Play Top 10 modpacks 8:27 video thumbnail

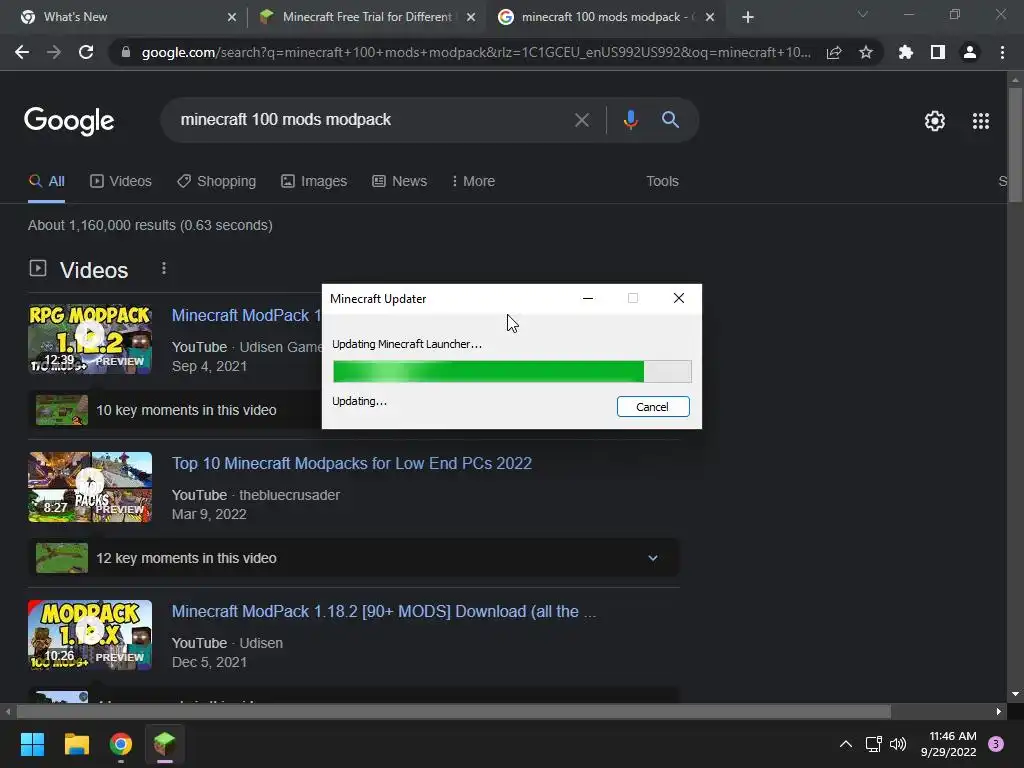pos(90,487)
